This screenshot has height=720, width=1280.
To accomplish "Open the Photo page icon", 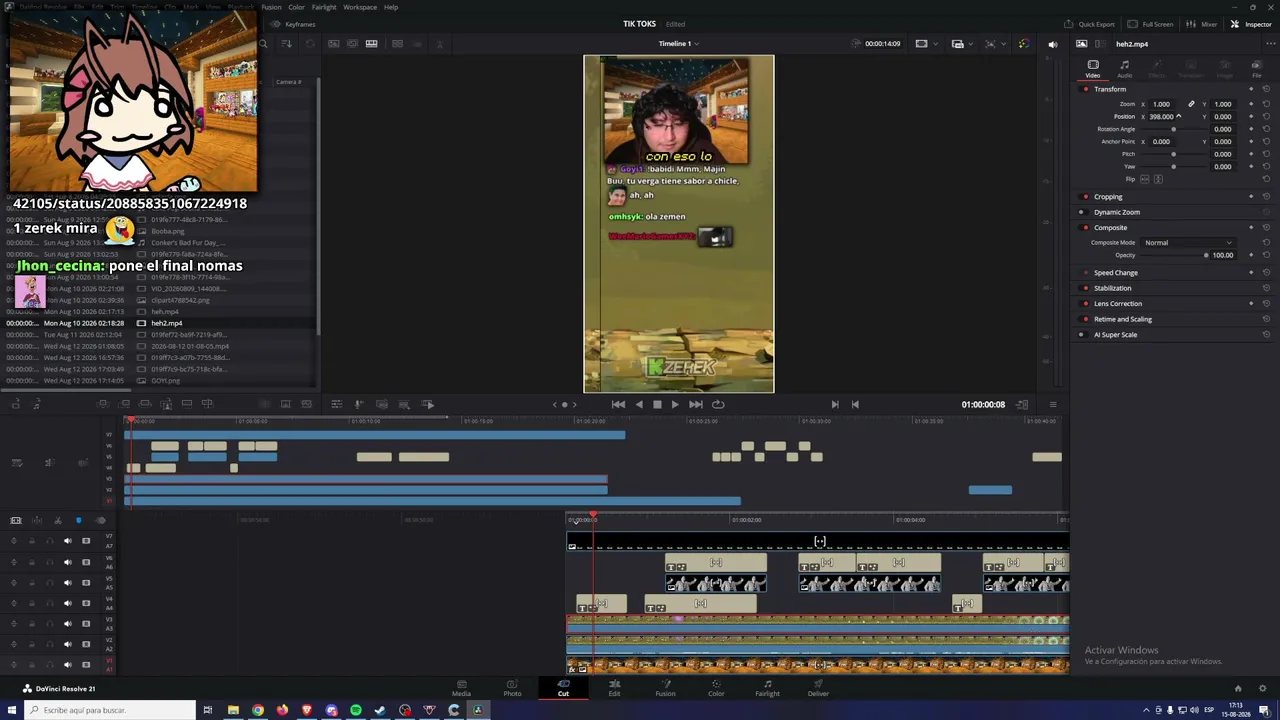I will coord(512,684).
